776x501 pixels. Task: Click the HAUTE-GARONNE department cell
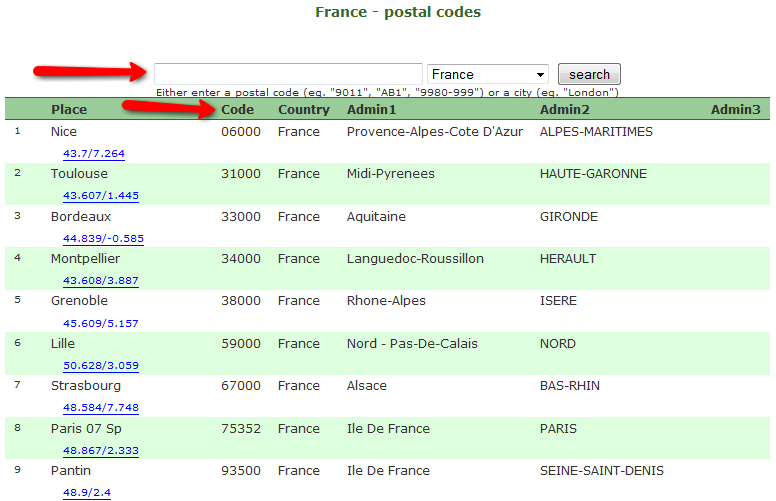[x=593, y=174]
